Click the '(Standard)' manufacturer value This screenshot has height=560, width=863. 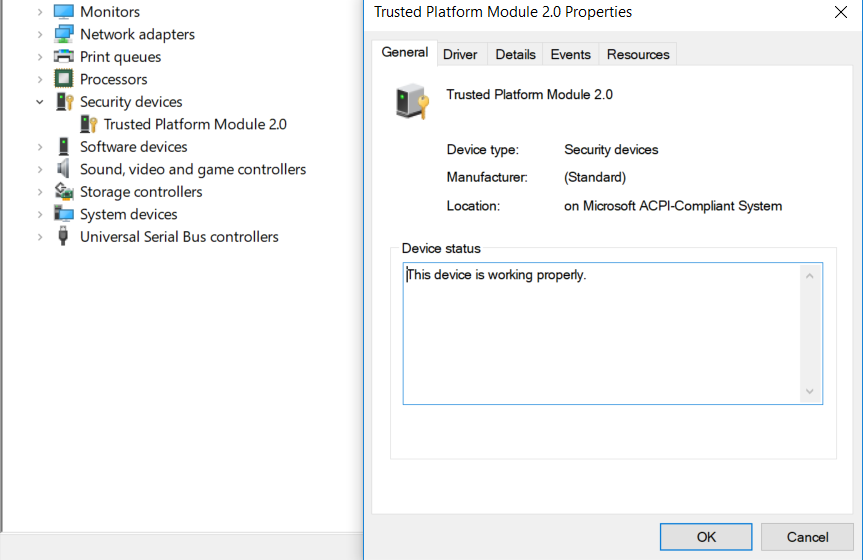pyautogui.click(x=595, y=177)
